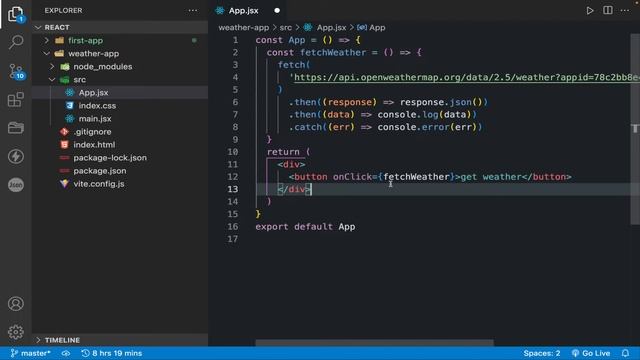Click the master branch indicator

[30, 353]
